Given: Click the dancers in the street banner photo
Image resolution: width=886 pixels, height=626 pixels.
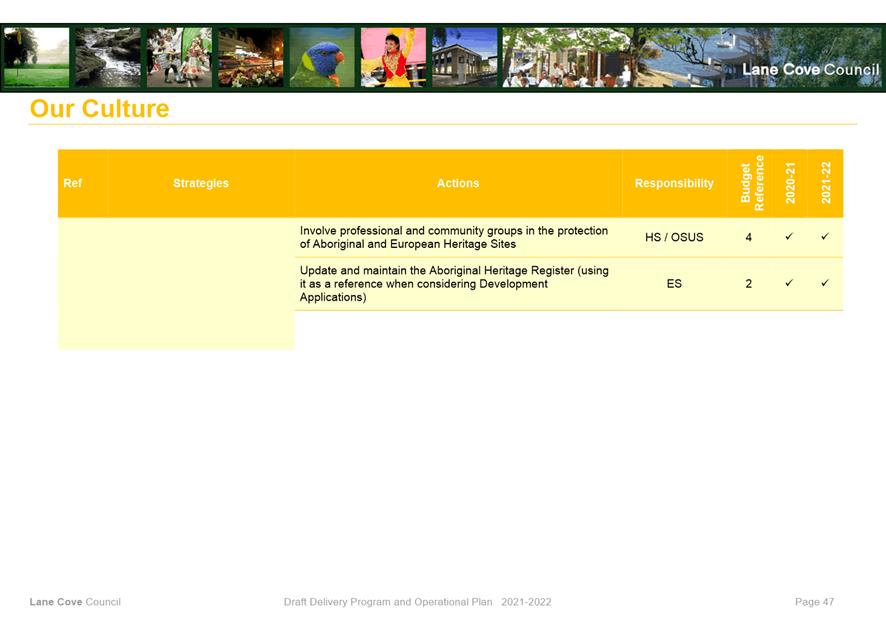Looking at the screenshot, I should click(x=179, y=57).
